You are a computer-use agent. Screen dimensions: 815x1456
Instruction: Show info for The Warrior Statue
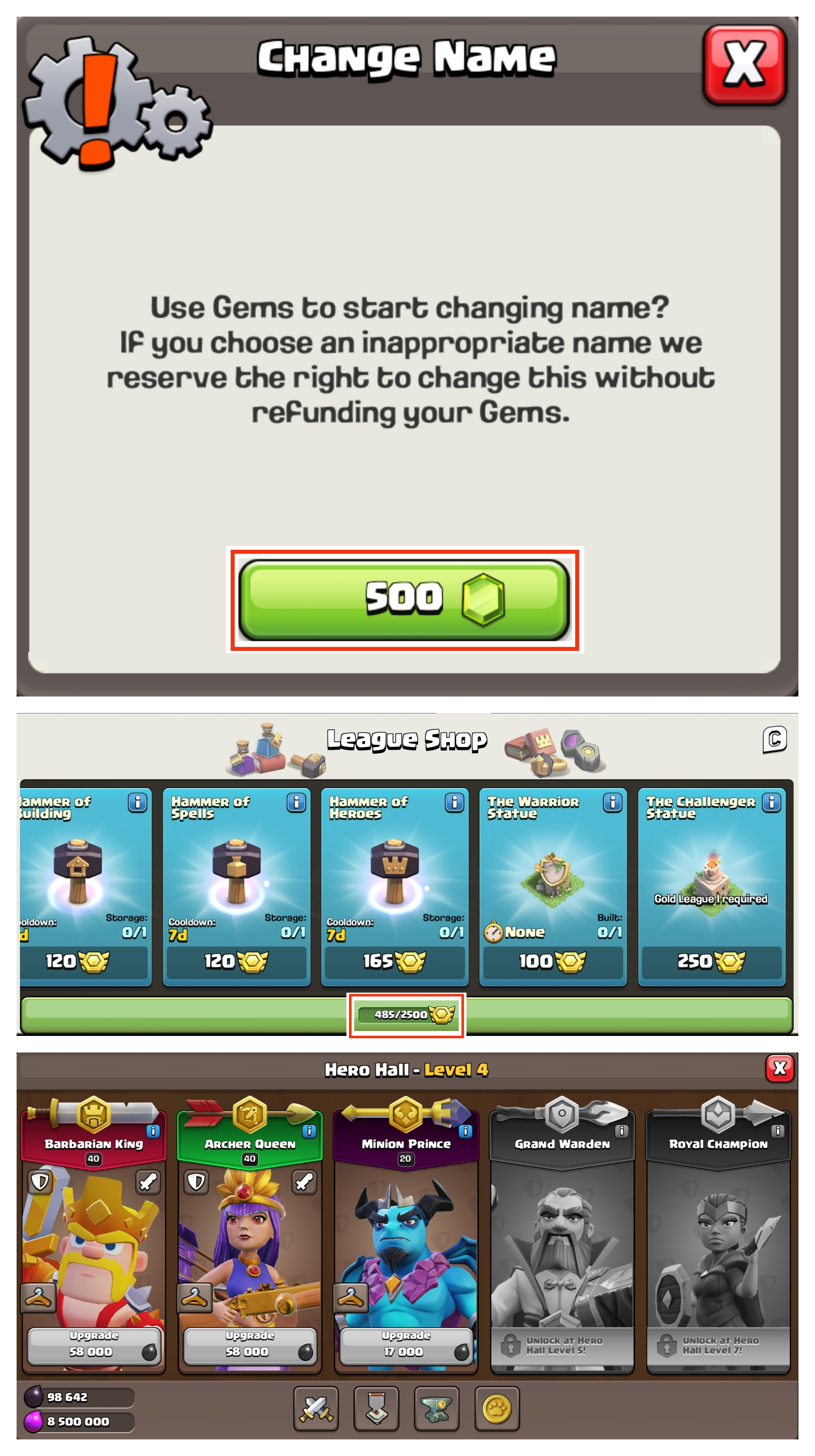(x=612, y=802)
